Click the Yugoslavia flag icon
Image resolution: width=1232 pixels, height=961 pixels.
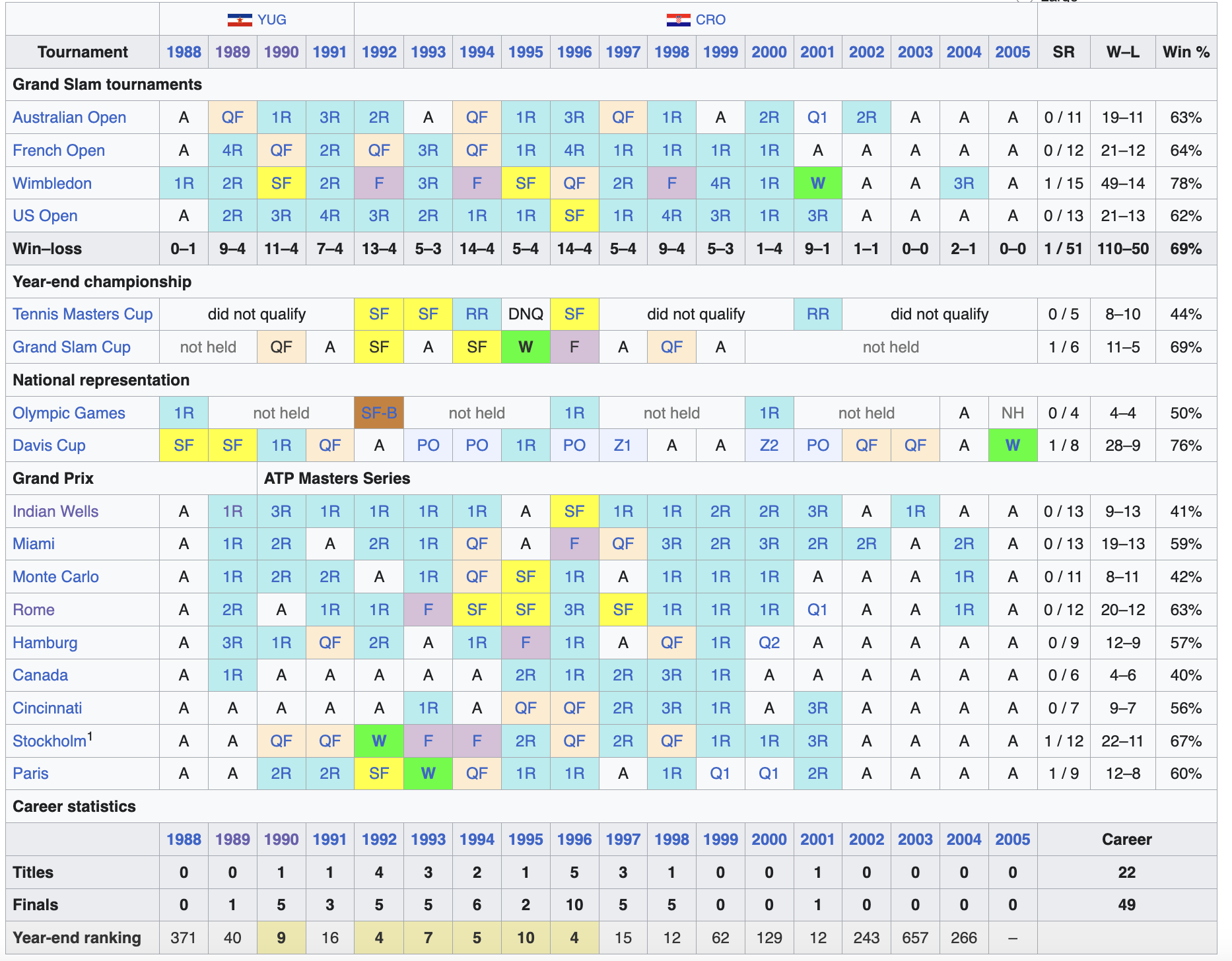point(240,20)
